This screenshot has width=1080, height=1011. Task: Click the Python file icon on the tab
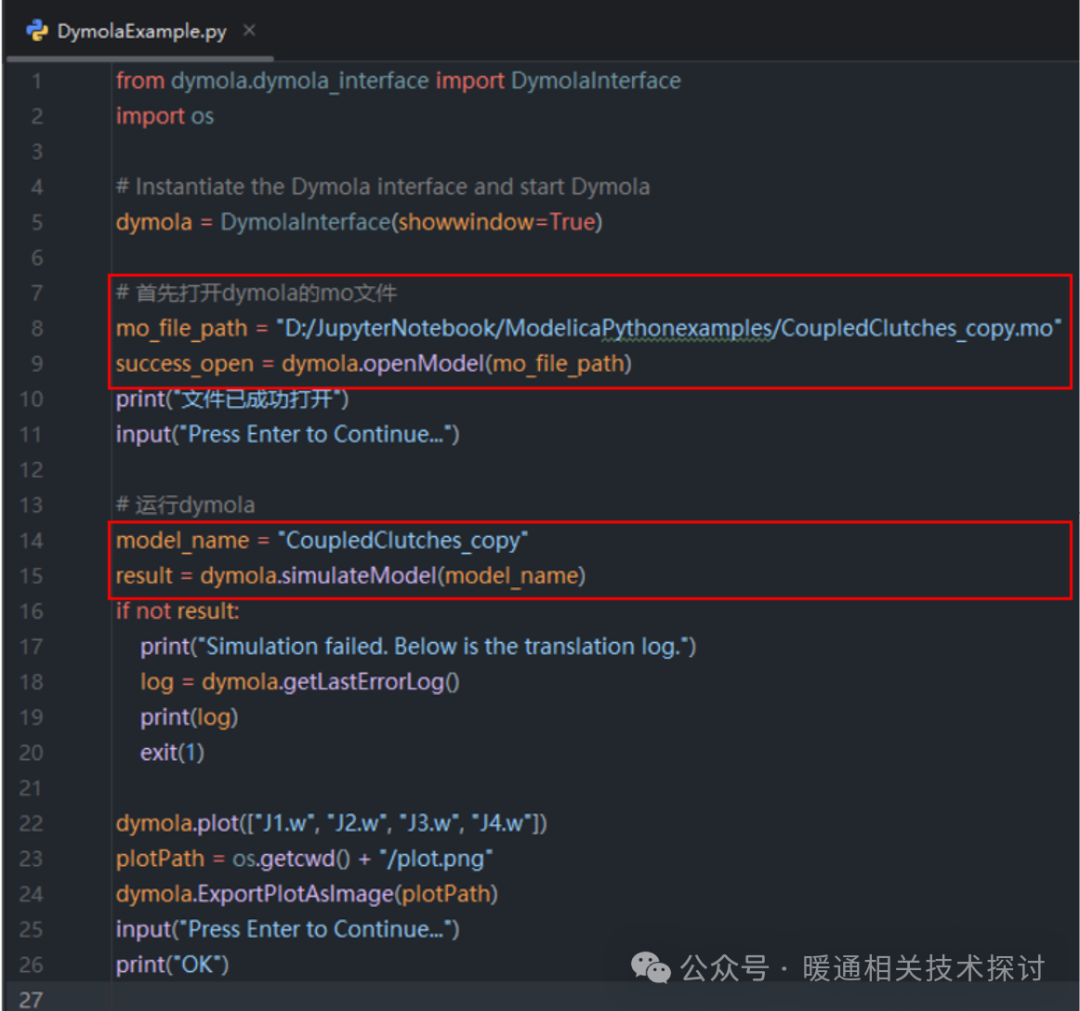tap(37, 31)
